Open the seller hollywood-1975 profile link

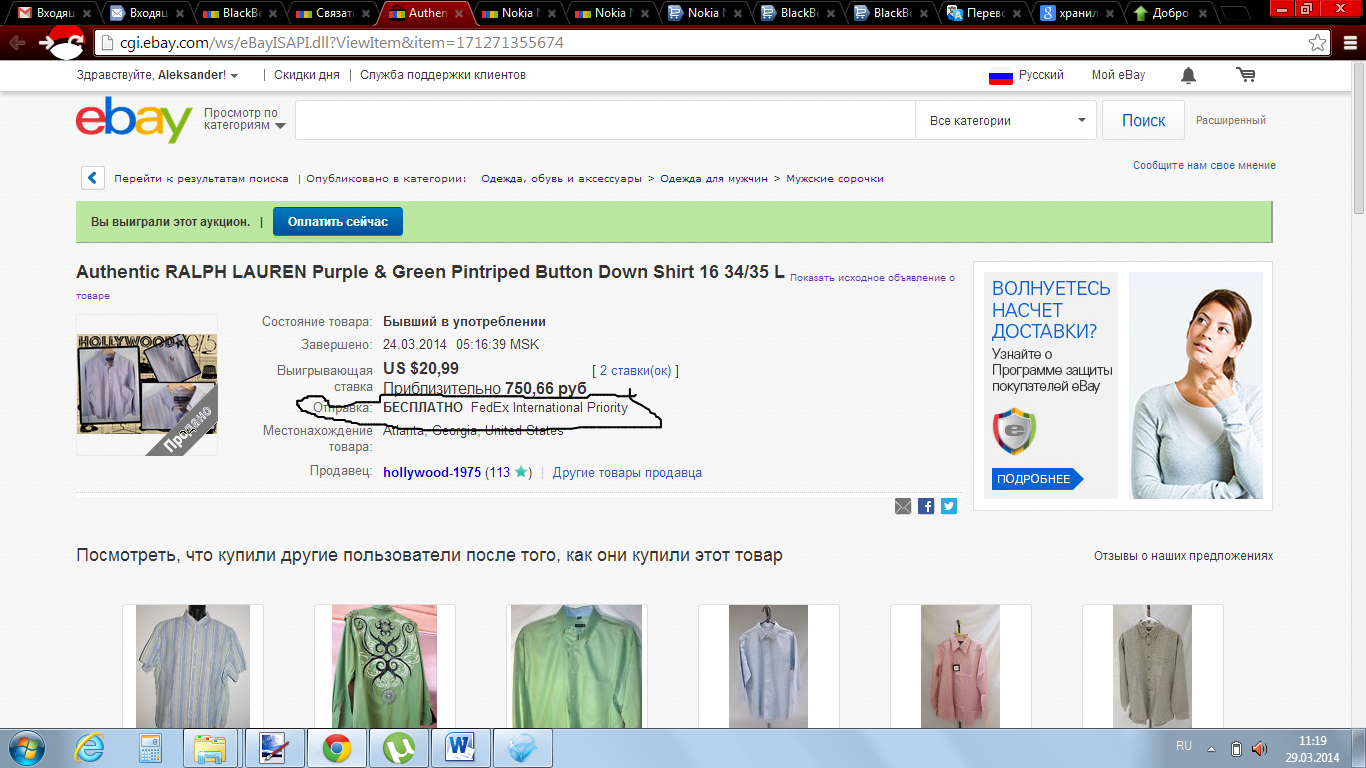432,472
